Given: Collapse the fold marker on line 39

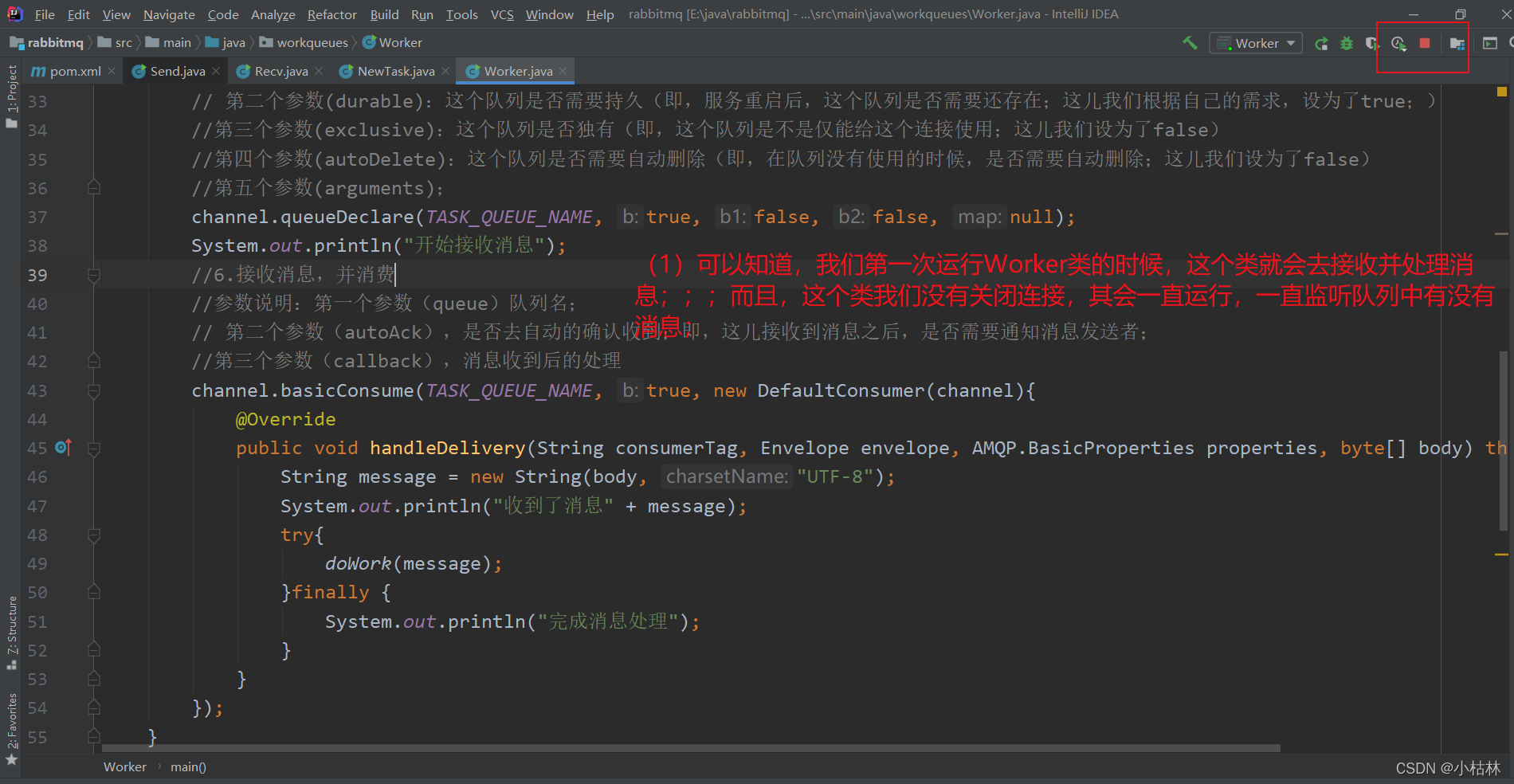Looking at the screenshot, I should click(94, 275).
